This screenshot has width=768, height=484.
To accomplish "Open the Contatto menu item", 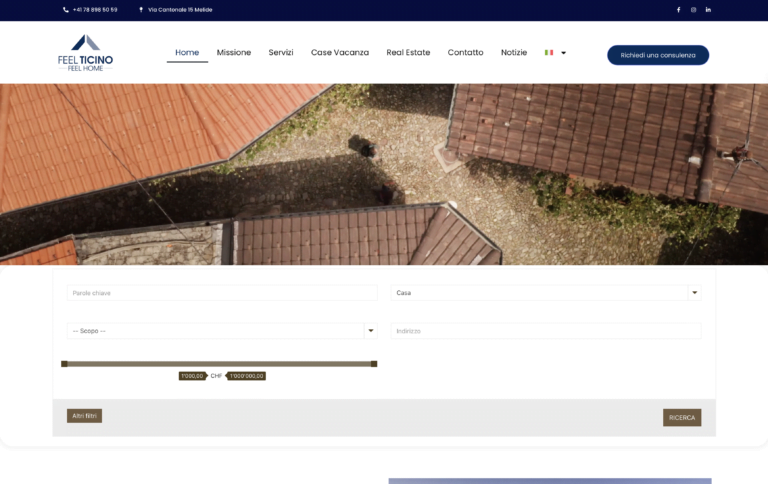I will click(x=465, y=52).
